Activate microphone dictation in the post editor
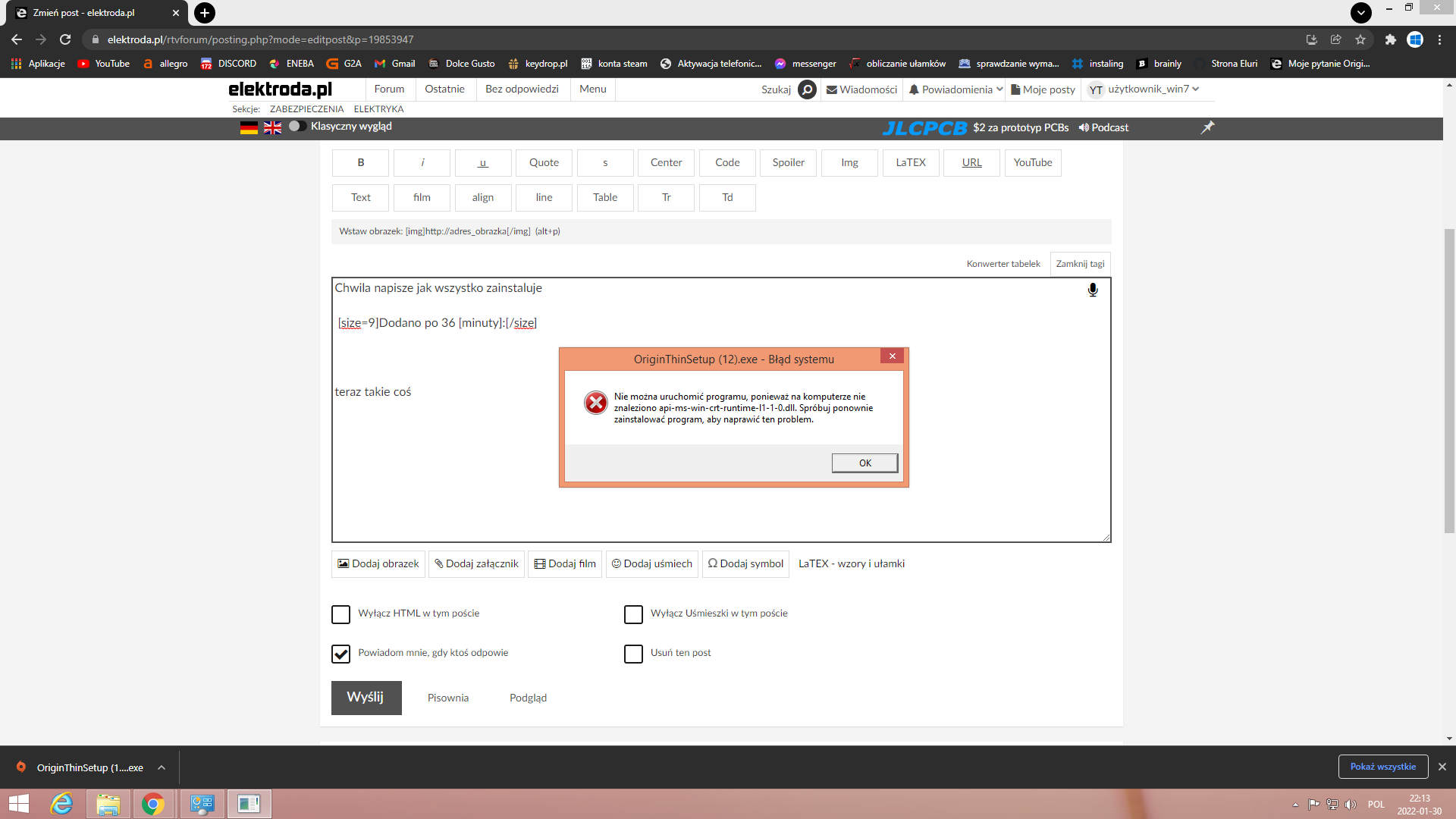This screenshot has width=1456, height=819. (x=1093, y=290)
